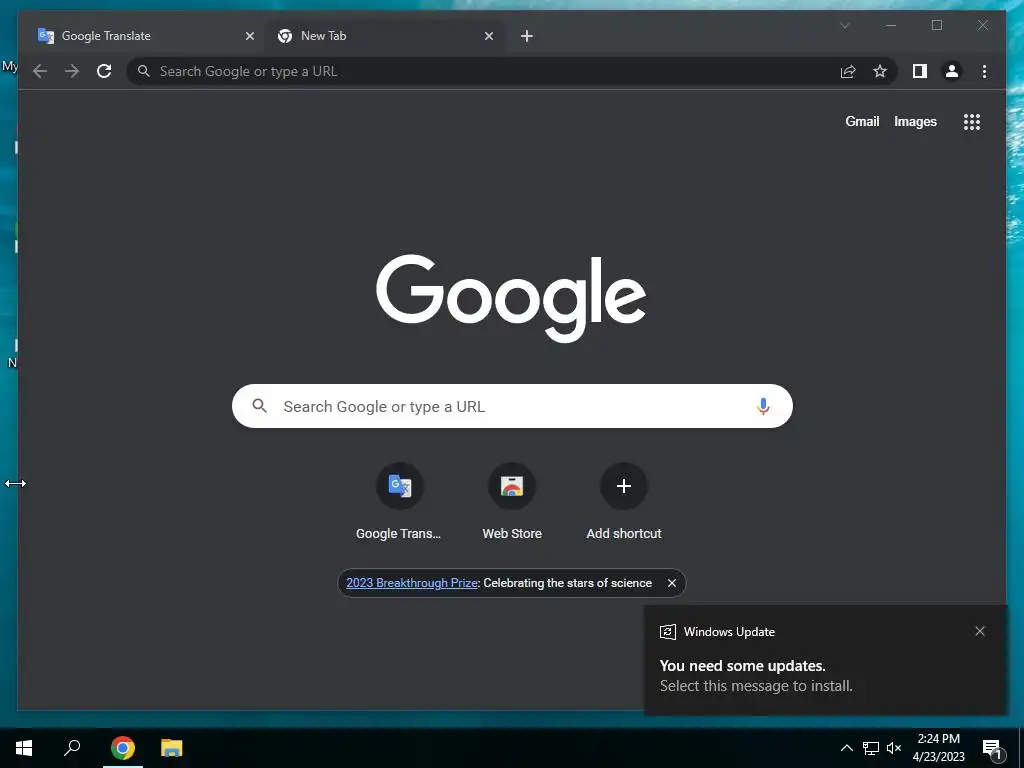Screen dimensions: 1024x768
Task: Open File Explorer from taskbar
Action: pyautogui.click(x=172, y=748)
